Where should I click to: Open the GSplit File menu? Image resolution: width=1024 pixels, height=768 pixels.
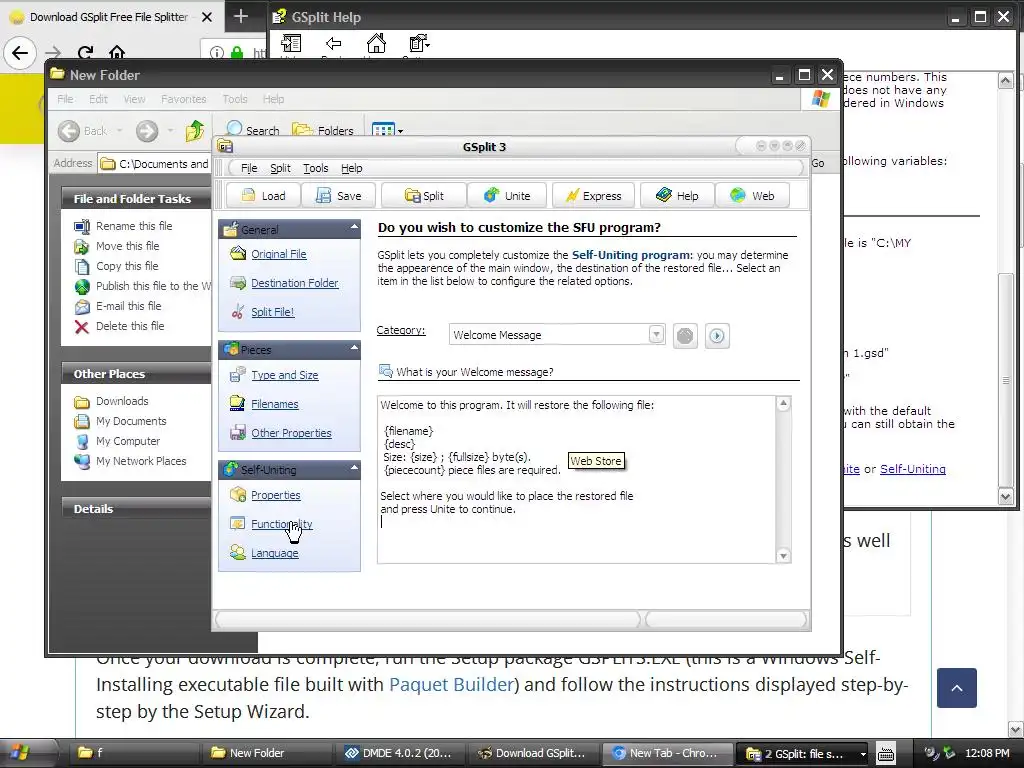[x=249, y=168]
